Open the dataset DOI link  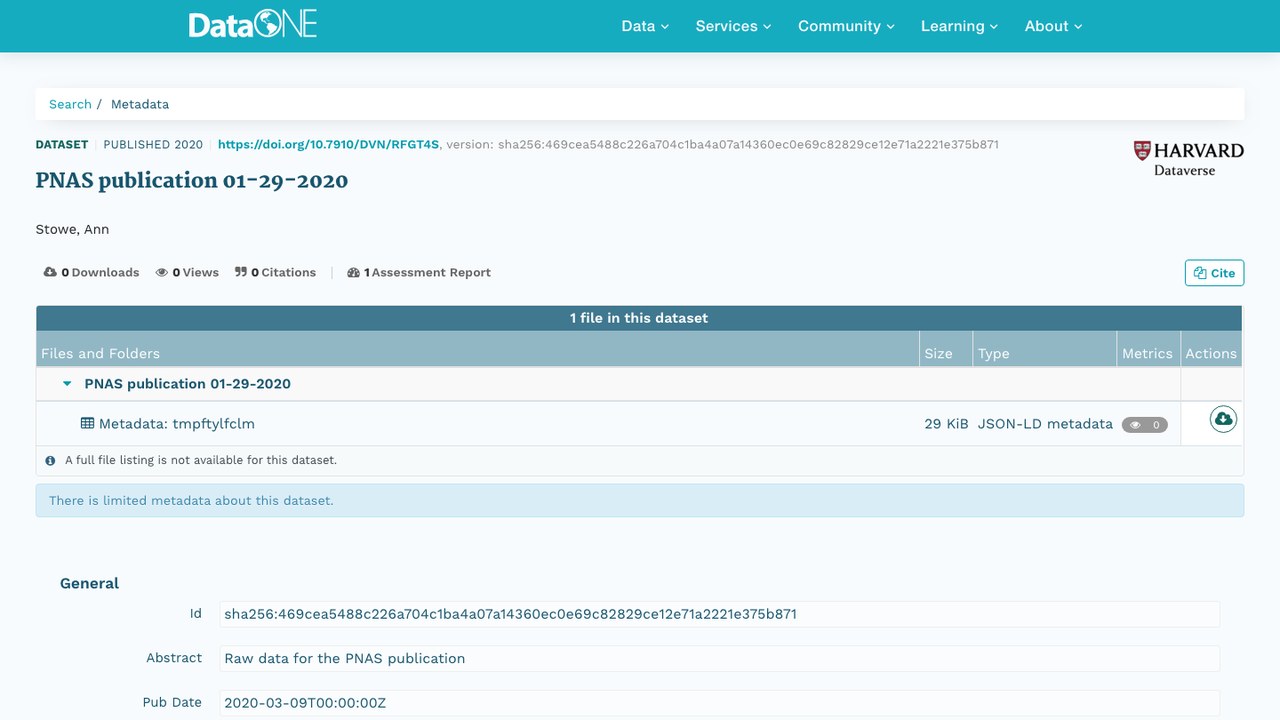pyautogui.click(x=328, y=144)
